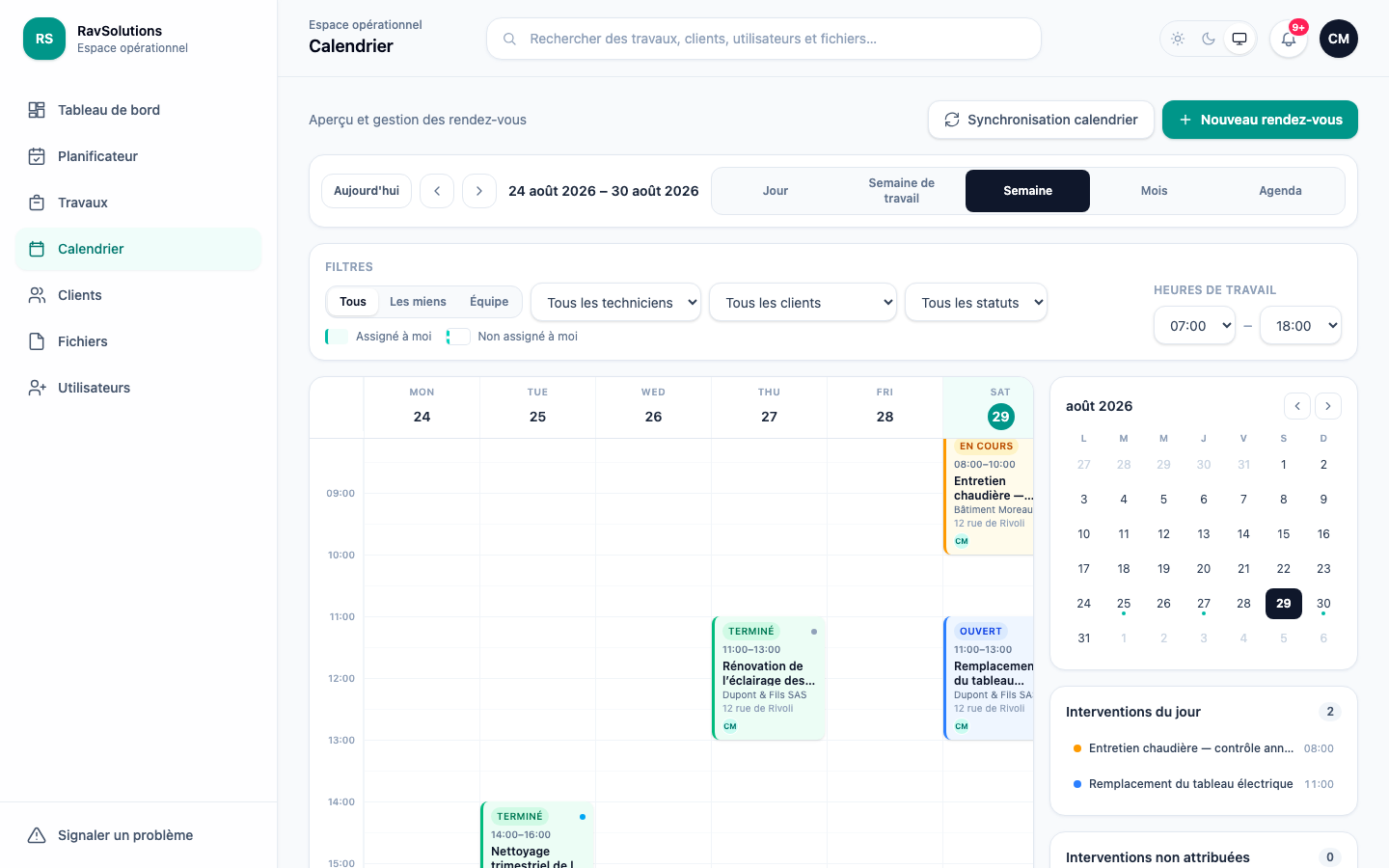Click the Aujourd'hui button
1389x868 pixels.
367,191
